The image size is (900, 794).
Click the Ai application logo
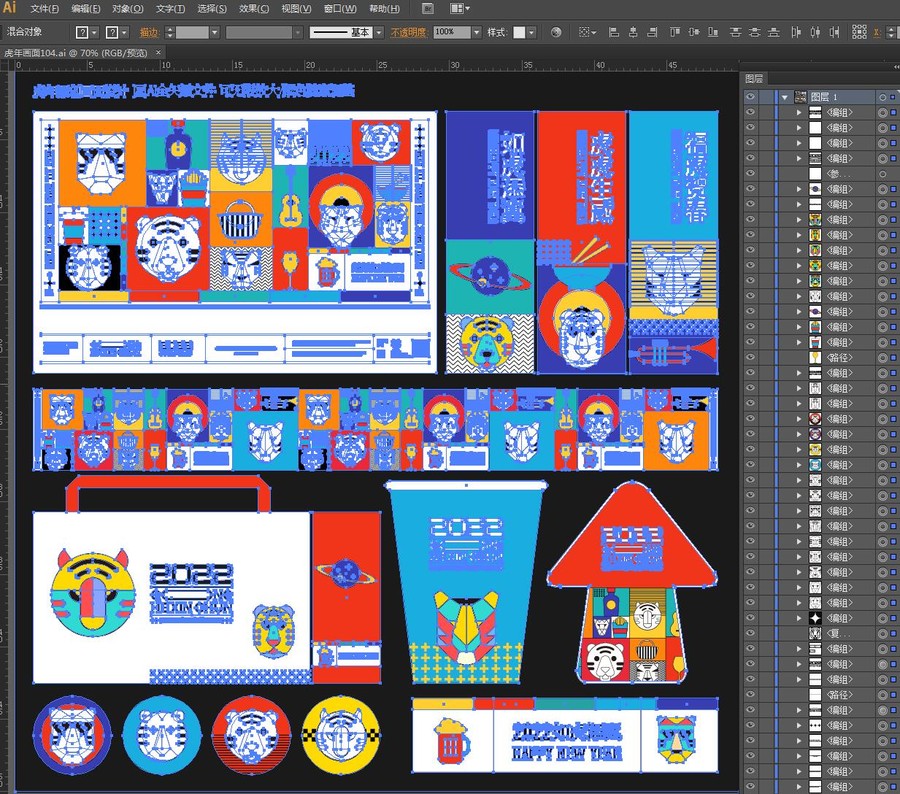click(x=9, y=7)
